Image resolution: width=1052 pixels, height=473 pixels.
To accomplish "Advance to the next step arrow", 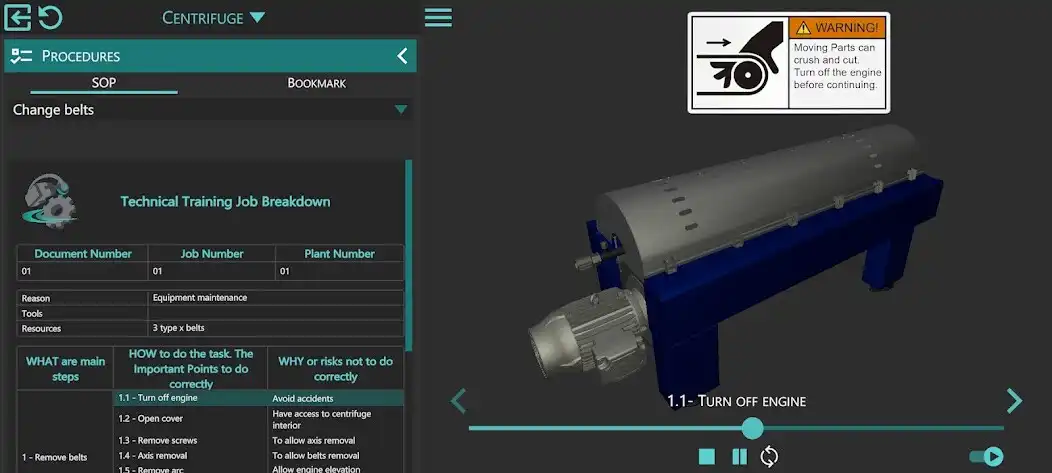I will (x=1014, y=401).
